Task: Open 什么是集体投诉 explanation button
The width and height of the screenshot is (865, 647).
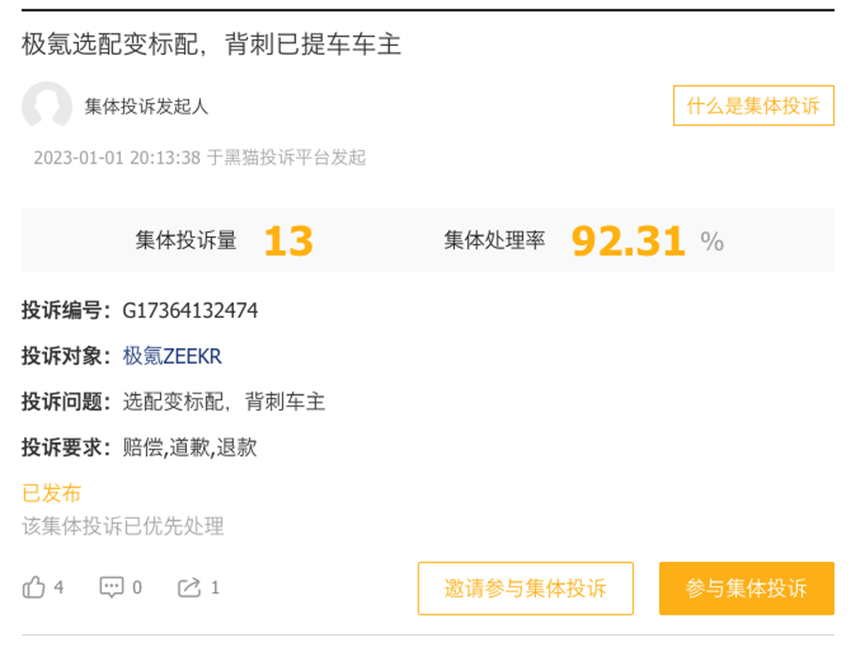Action: point(753,105)
